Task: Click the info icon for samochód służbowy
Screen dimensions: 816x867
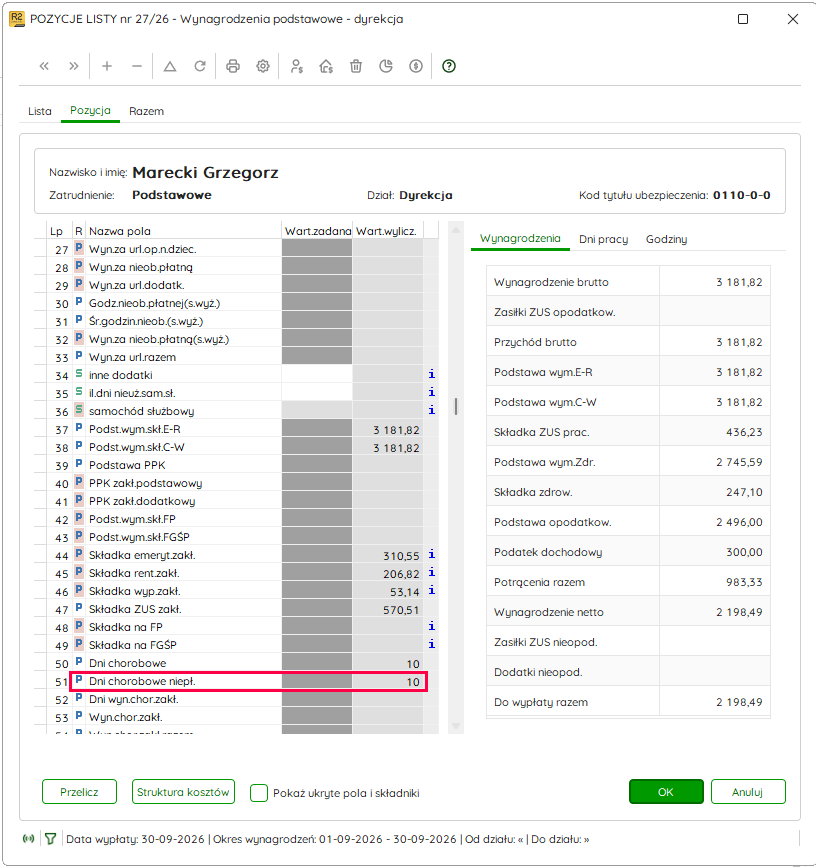Action: (x=432, y=410)
